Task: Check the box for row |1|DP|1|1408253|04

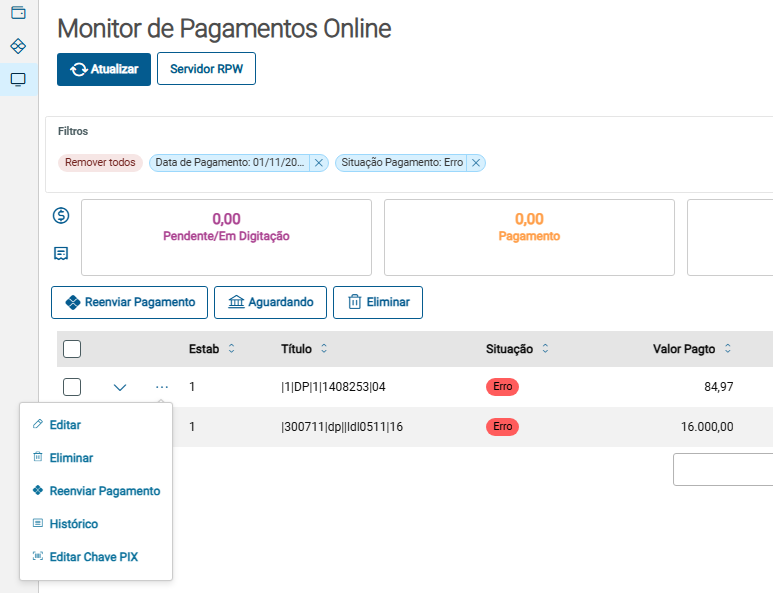Action: click(x=72, y=387)
